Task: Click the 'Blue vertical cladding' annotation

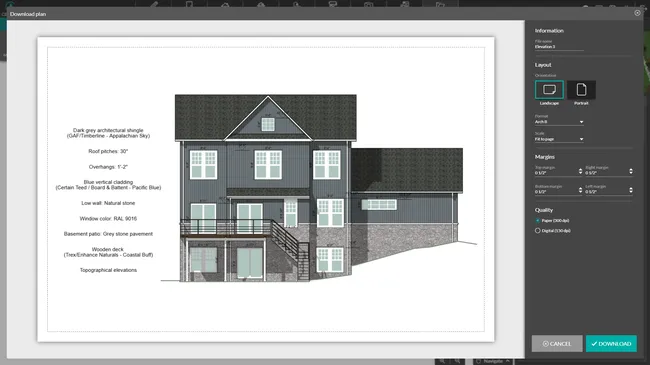Action: click(108, 185)
